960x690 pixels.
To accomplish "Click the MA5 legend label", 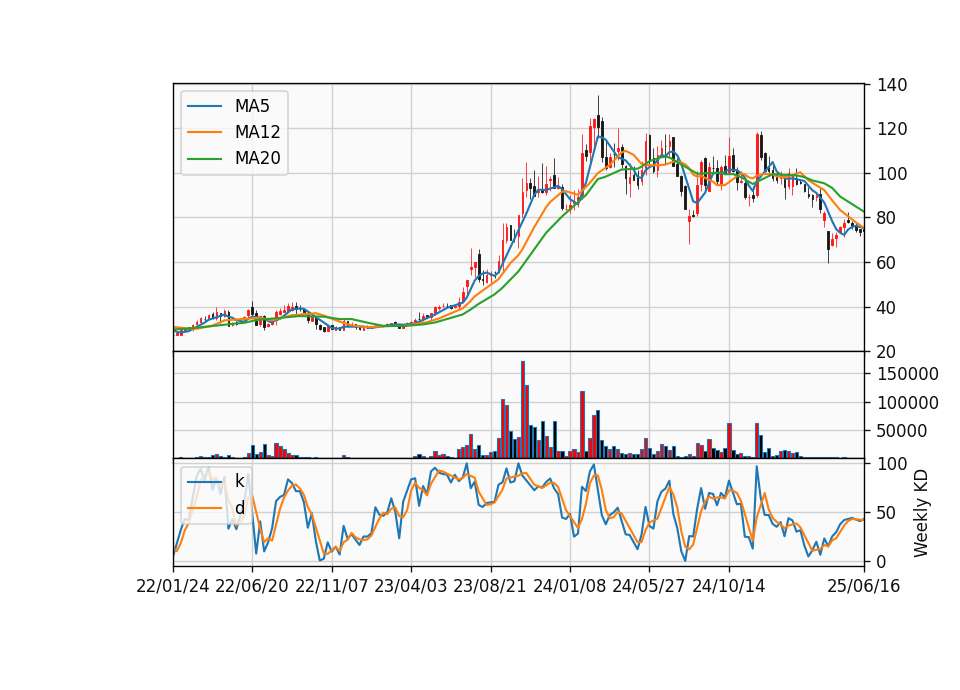I will click(x=252, y=106).
